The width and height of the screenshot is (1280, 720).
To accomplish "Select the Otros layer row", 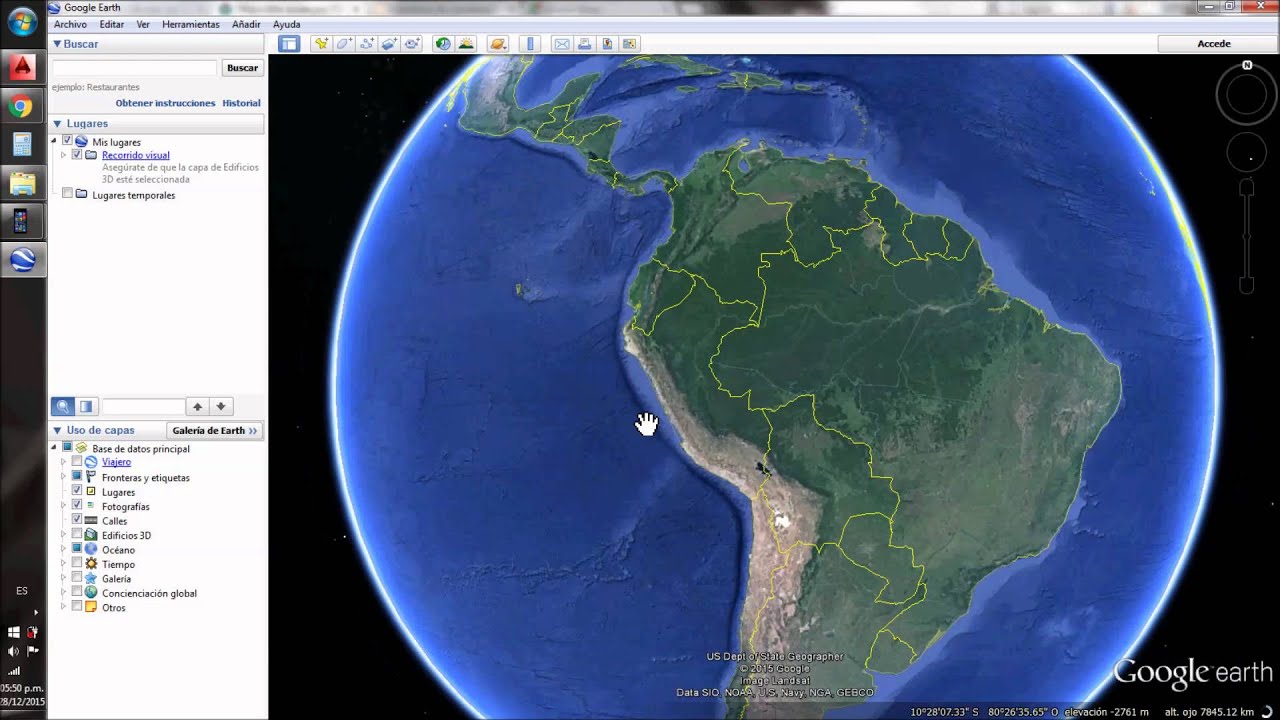I will 113,607.
